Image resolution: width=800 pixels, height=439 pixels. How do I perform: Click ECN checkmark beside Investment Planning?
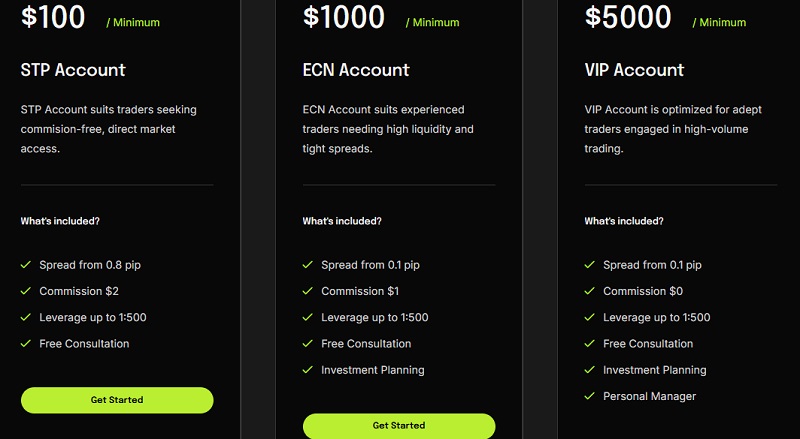coord(308,370)
